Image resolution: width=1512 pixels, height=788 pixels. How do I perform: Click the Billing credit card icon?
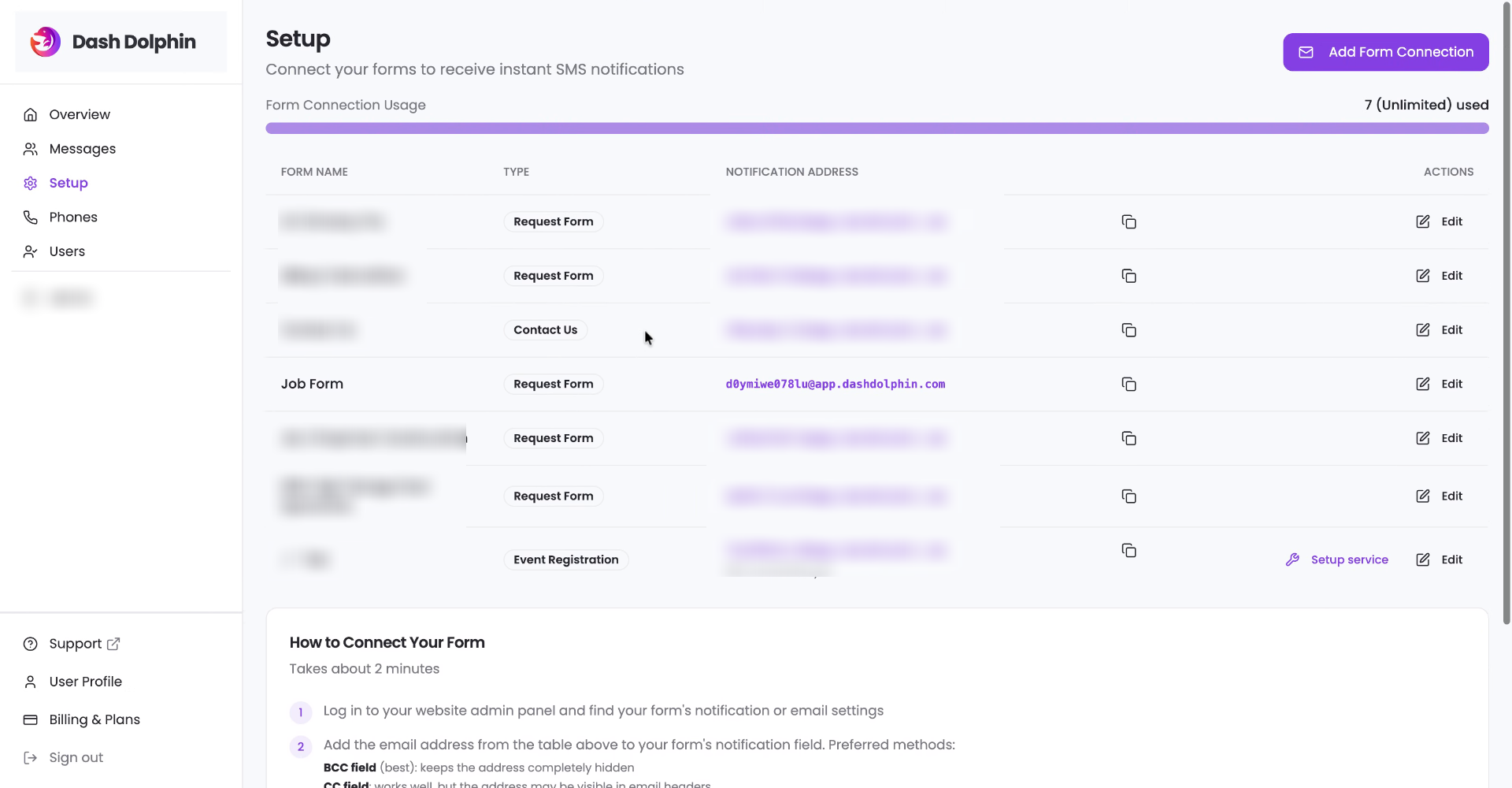[31, 719]
